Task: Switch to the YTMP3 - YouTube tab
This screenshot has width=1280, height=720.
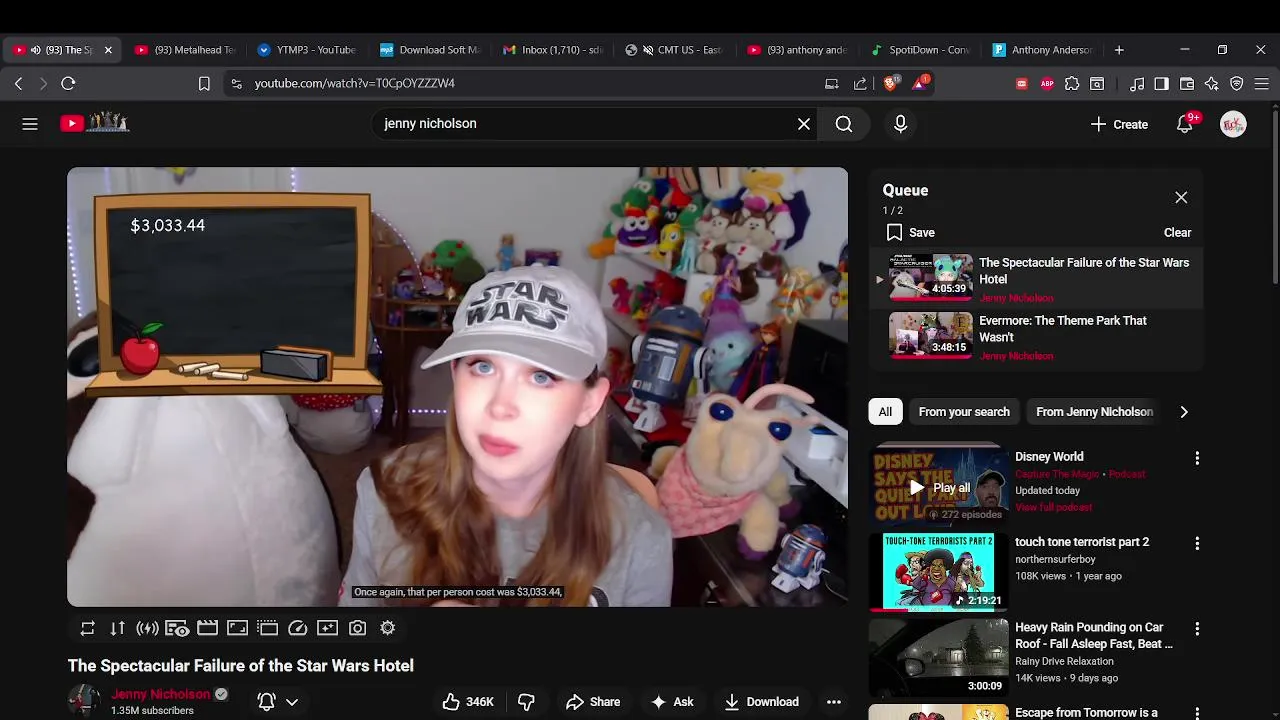Action: click(x=307, y=50)
